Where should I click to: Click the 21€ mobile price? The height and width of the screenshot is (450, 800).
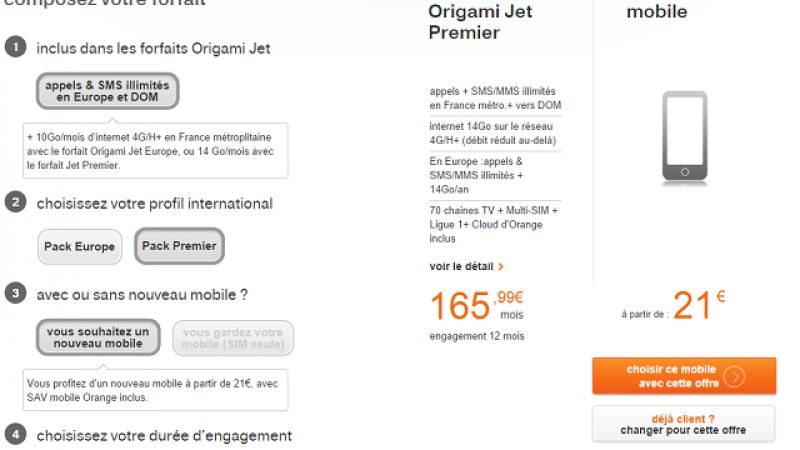click(x=698, y=306)
